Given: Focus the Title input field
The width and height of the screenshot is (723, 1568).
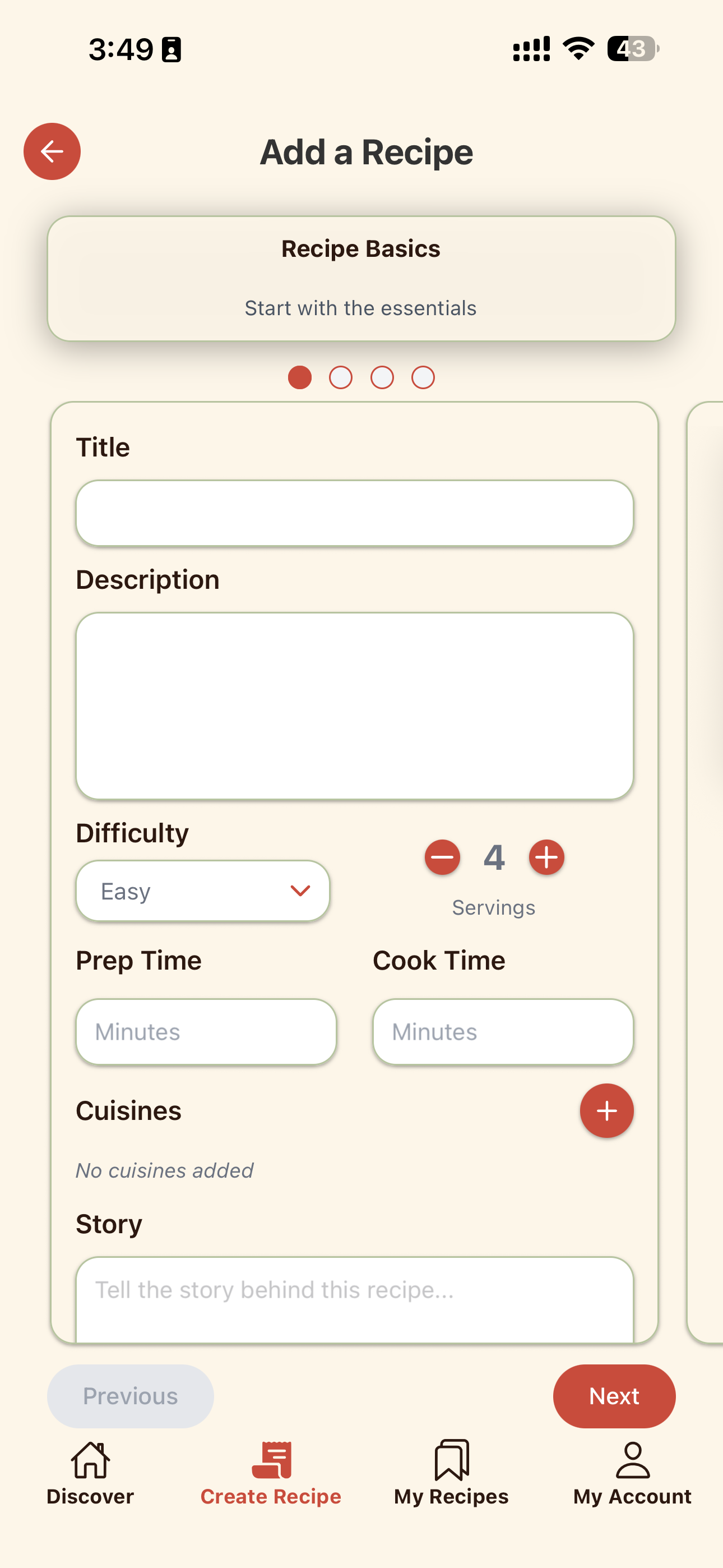Looking at the screenshot, I should point(355,513).
